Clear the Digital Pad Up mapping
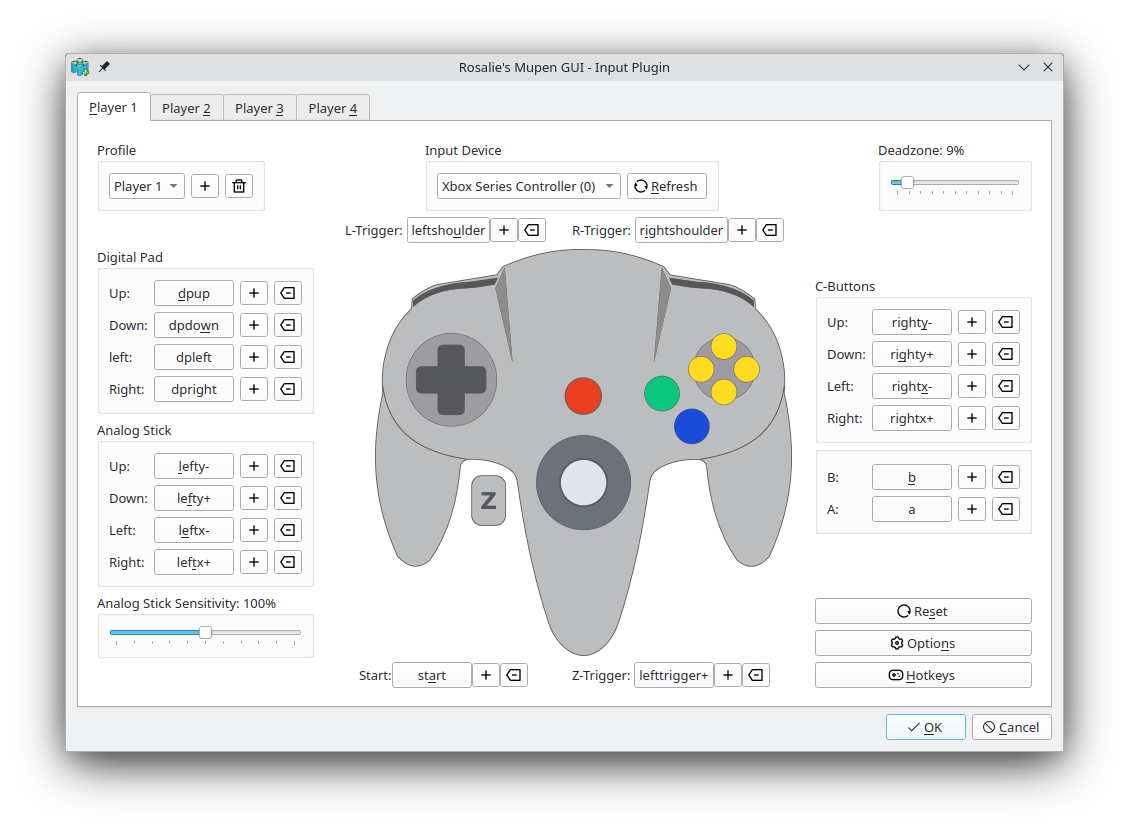 pos(288,293)
